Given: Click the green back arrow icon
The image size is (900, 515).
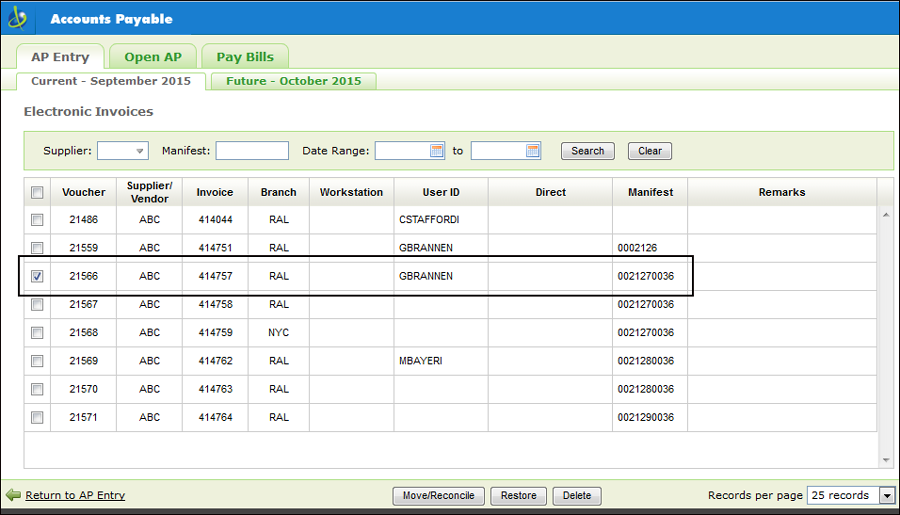Looking at the screenshot, I should (13, 495).
